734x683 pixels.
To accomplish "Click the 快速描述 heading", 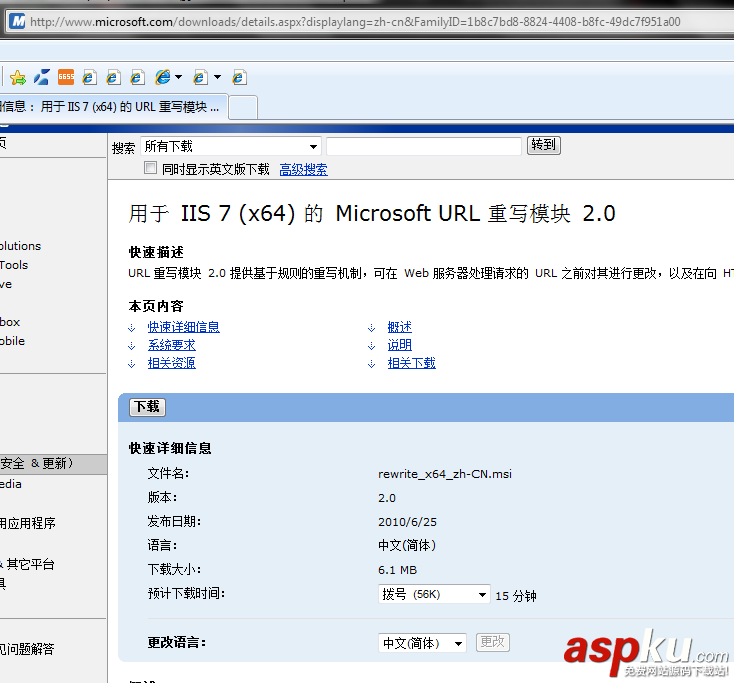I will tap(156, 252).
